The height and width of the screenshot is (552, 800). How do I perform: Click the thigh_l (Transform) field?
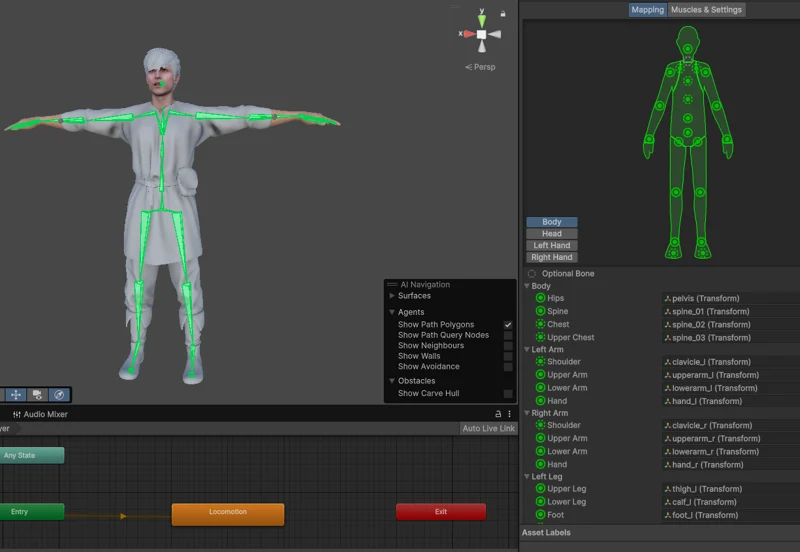pos(731,489)
